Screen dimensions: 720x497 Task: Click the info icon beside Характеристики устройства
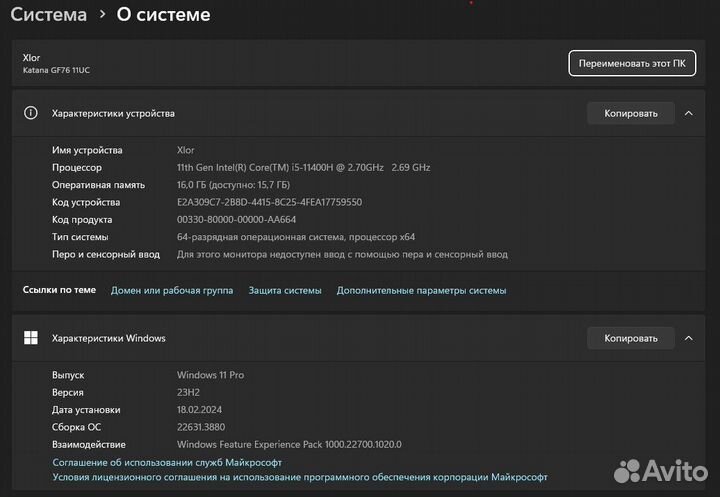point(31,113)
